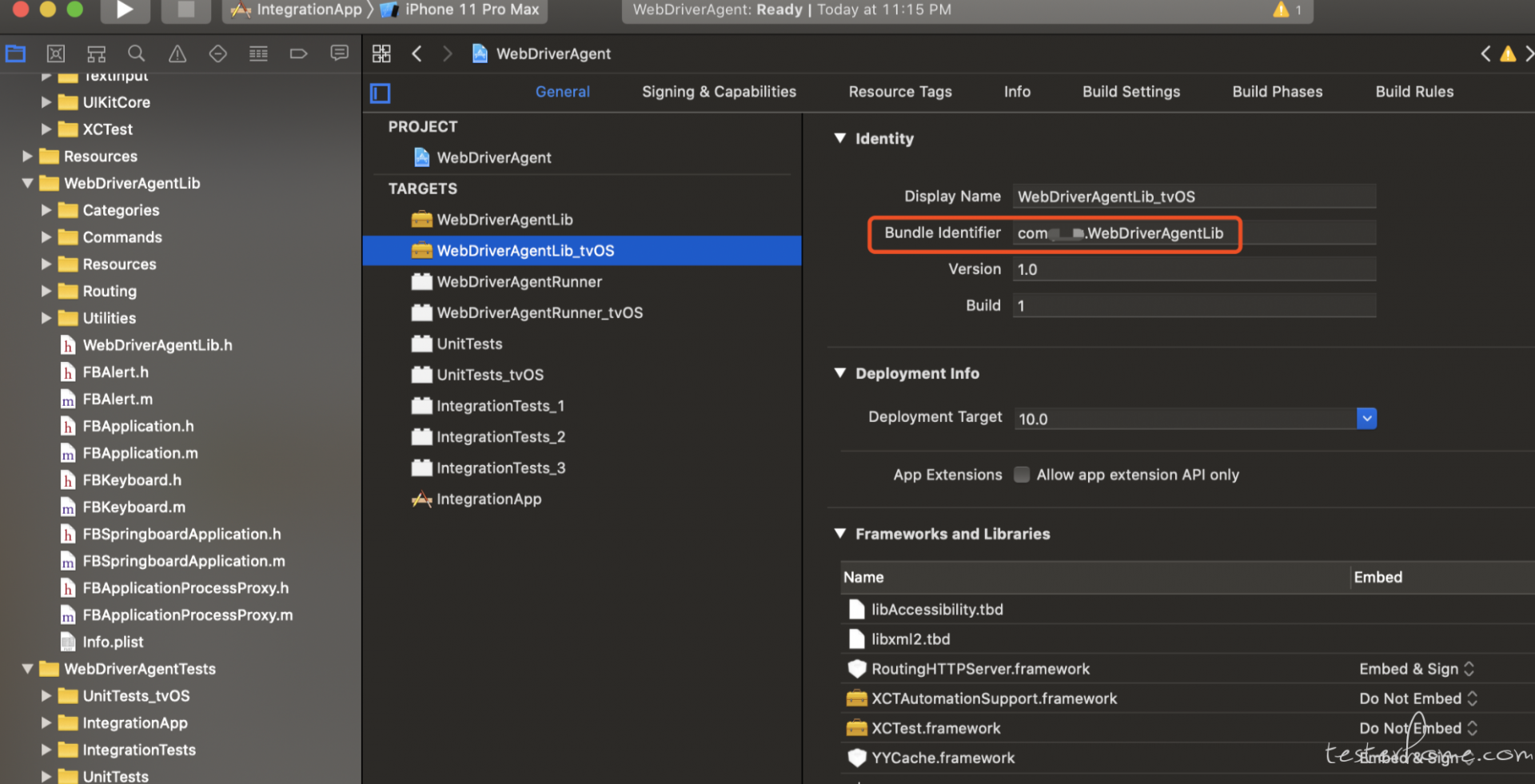This screenshot has height=784, width=1535.
Task: Open the Info tab
Action: tap(1017, 92)
